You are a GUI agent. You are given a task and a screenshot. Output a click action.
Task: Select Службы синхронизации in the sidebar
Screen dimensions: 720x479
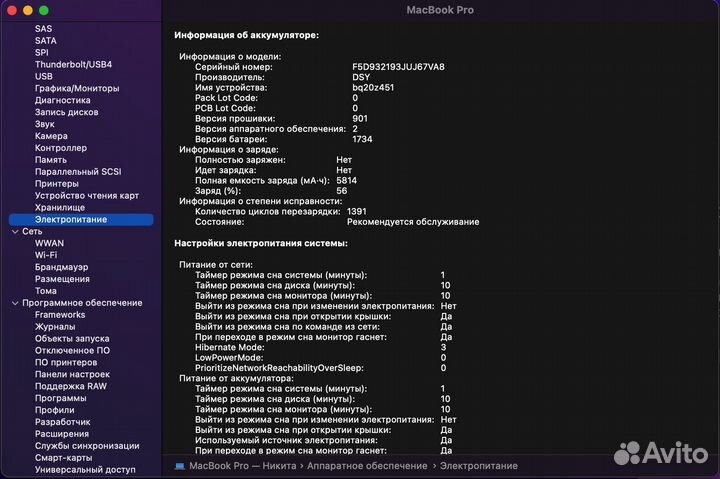coord(87,446)
